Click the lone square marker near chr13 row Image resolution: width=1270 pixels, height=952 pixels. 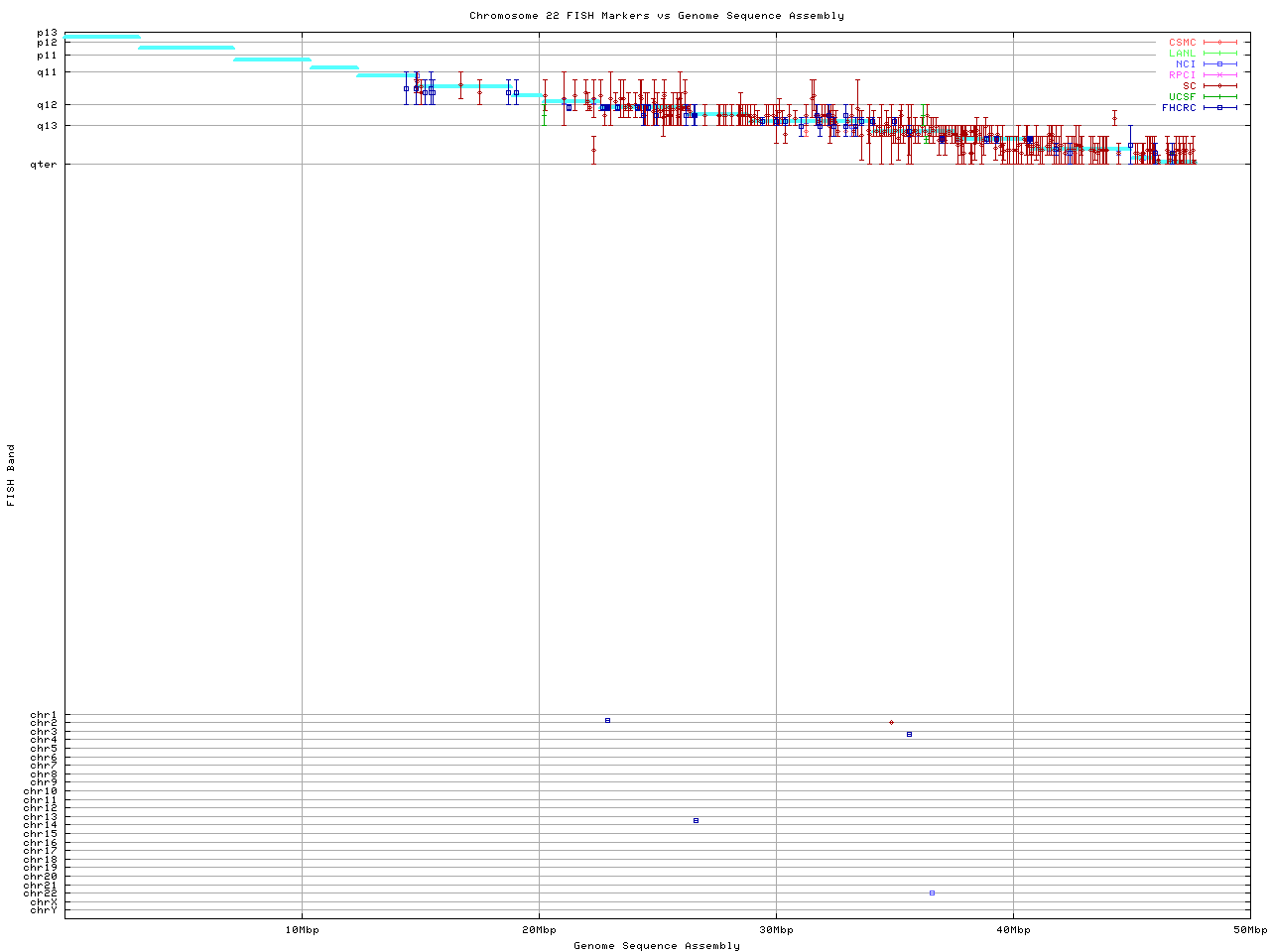click(x=696, y=820)
